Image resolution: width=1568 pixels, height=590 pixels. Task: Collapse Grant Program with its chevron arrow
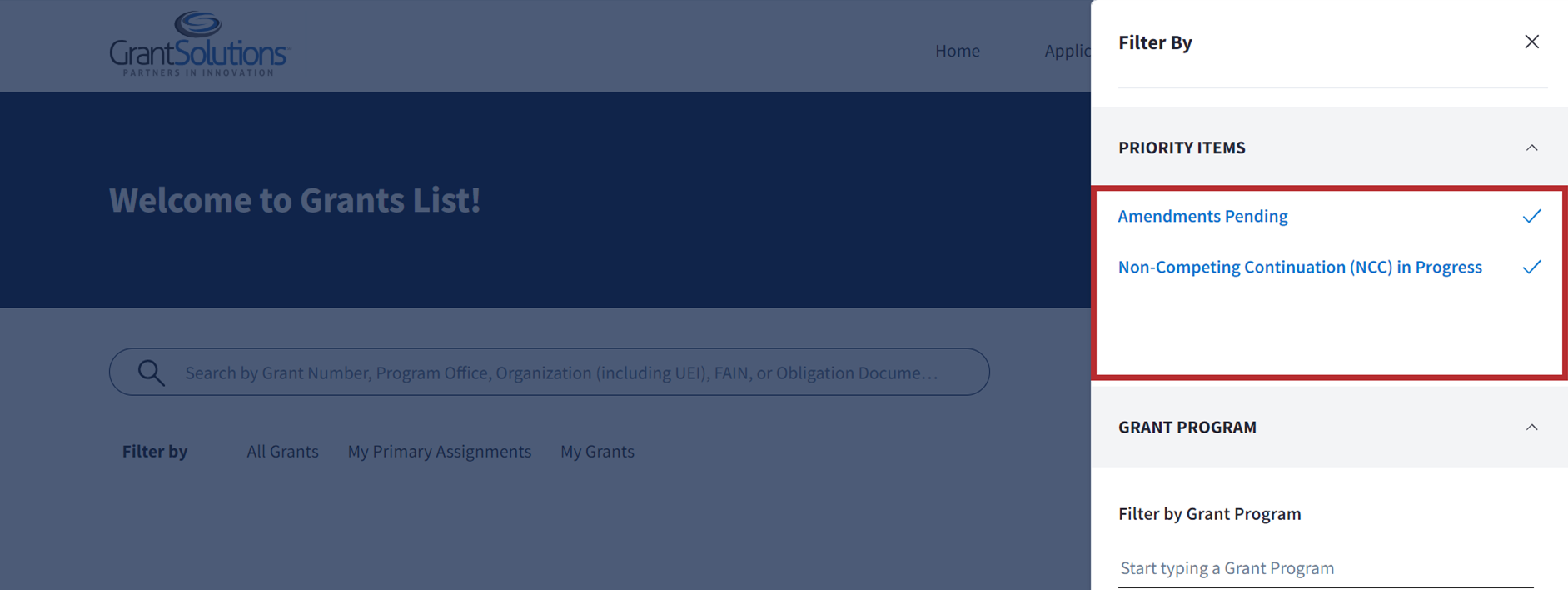click(x=1531, y=427)
